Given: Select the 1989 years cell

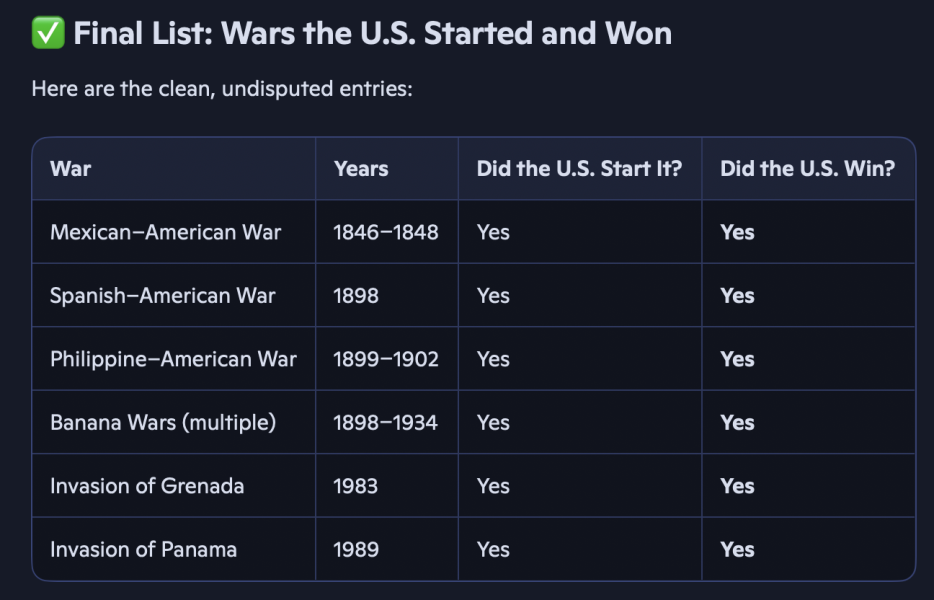Looking at the screenshot, I should (356, 549).
